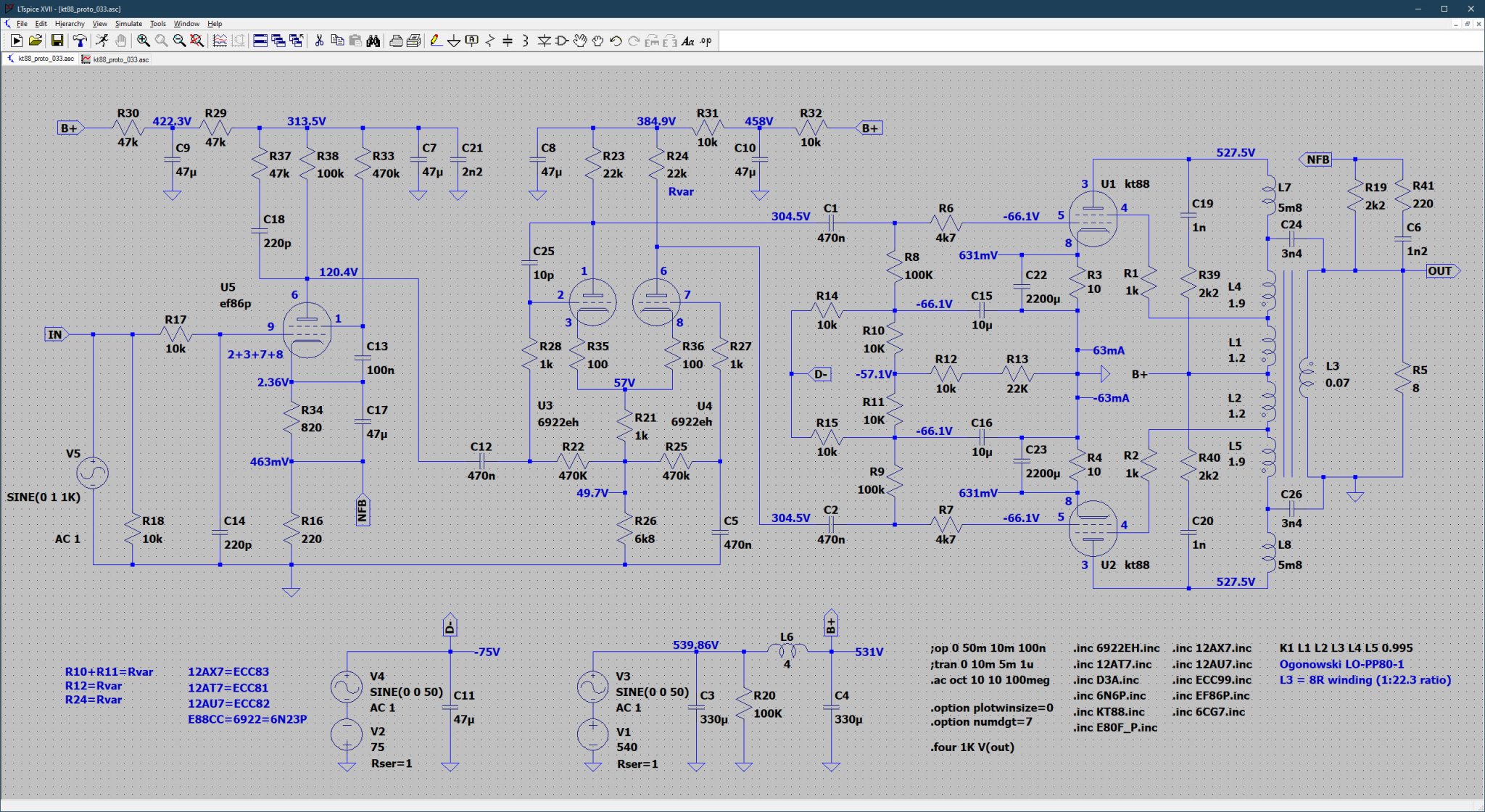Viewport: 1485px width, 812px height.
Task: Click the 'K1 L1 L2 L3 L4 L5 0.995' text
Action: click(1347, 648)
